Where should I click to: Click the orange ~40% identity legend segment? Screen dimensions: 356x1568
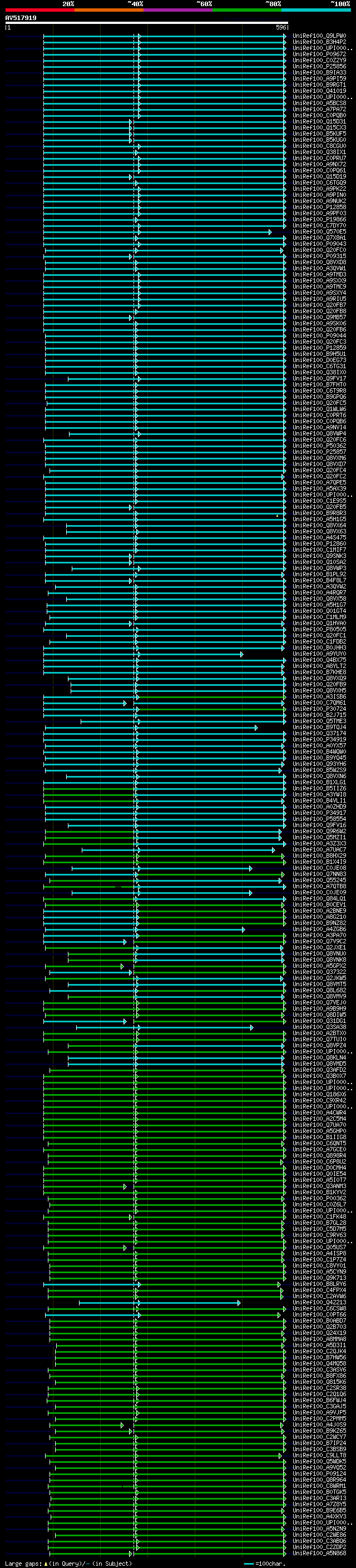coord(109,10)
